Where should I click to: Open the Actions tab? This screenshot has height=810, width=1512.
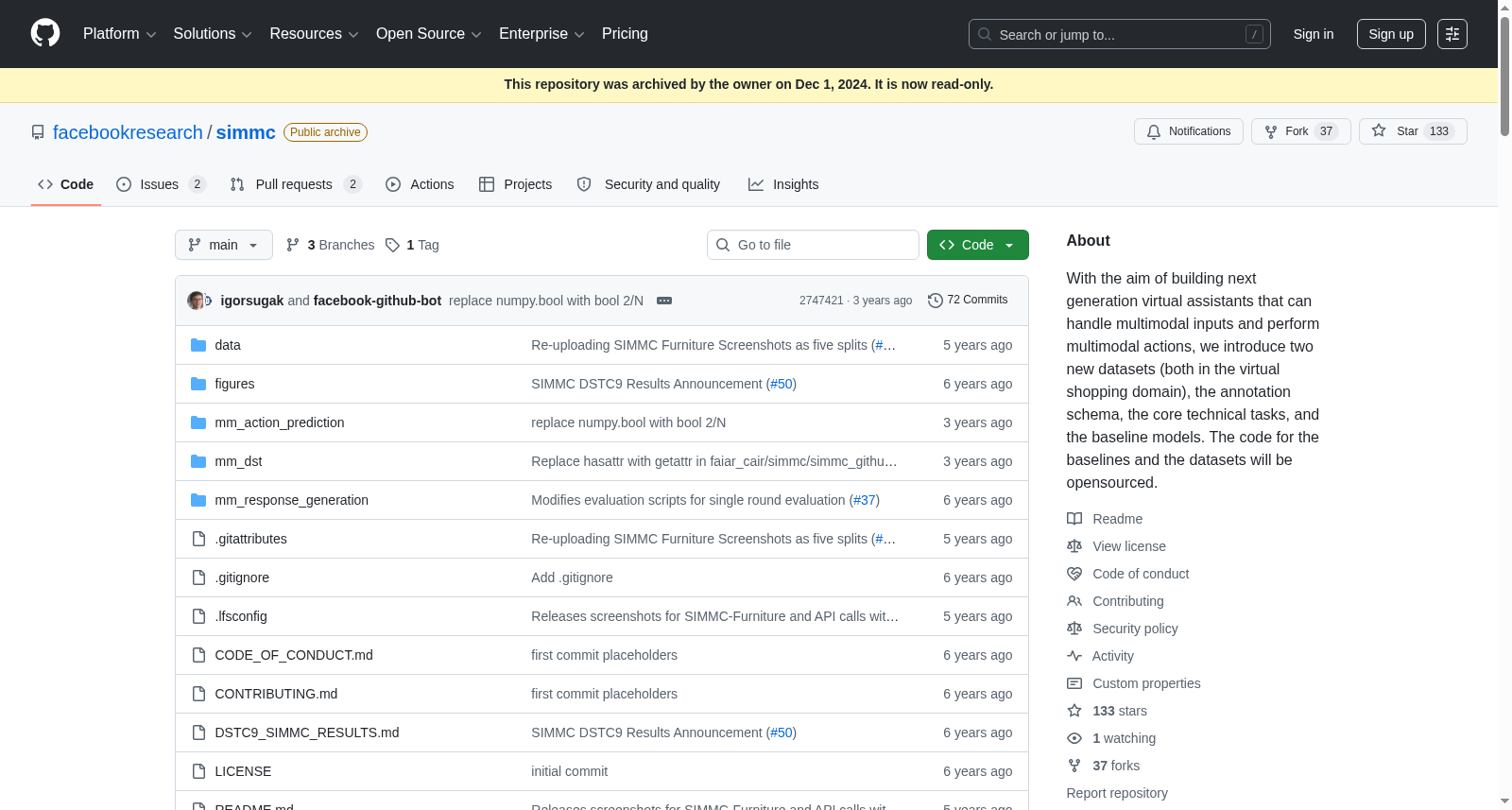click(420, 184)
